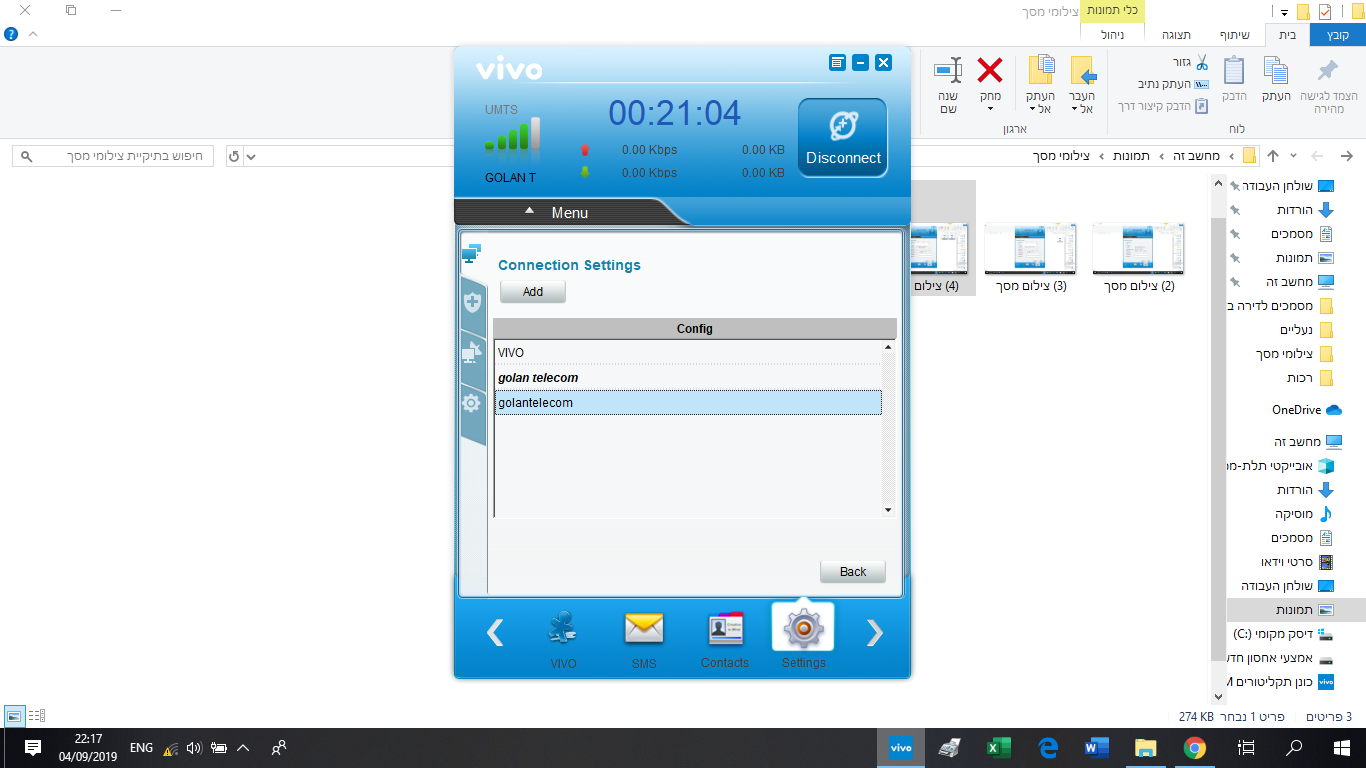Viewport: 1366px width, 768px height.
Task: Switch to the ניהול (Manage) ribbon tab
Action: [1111, 35]
